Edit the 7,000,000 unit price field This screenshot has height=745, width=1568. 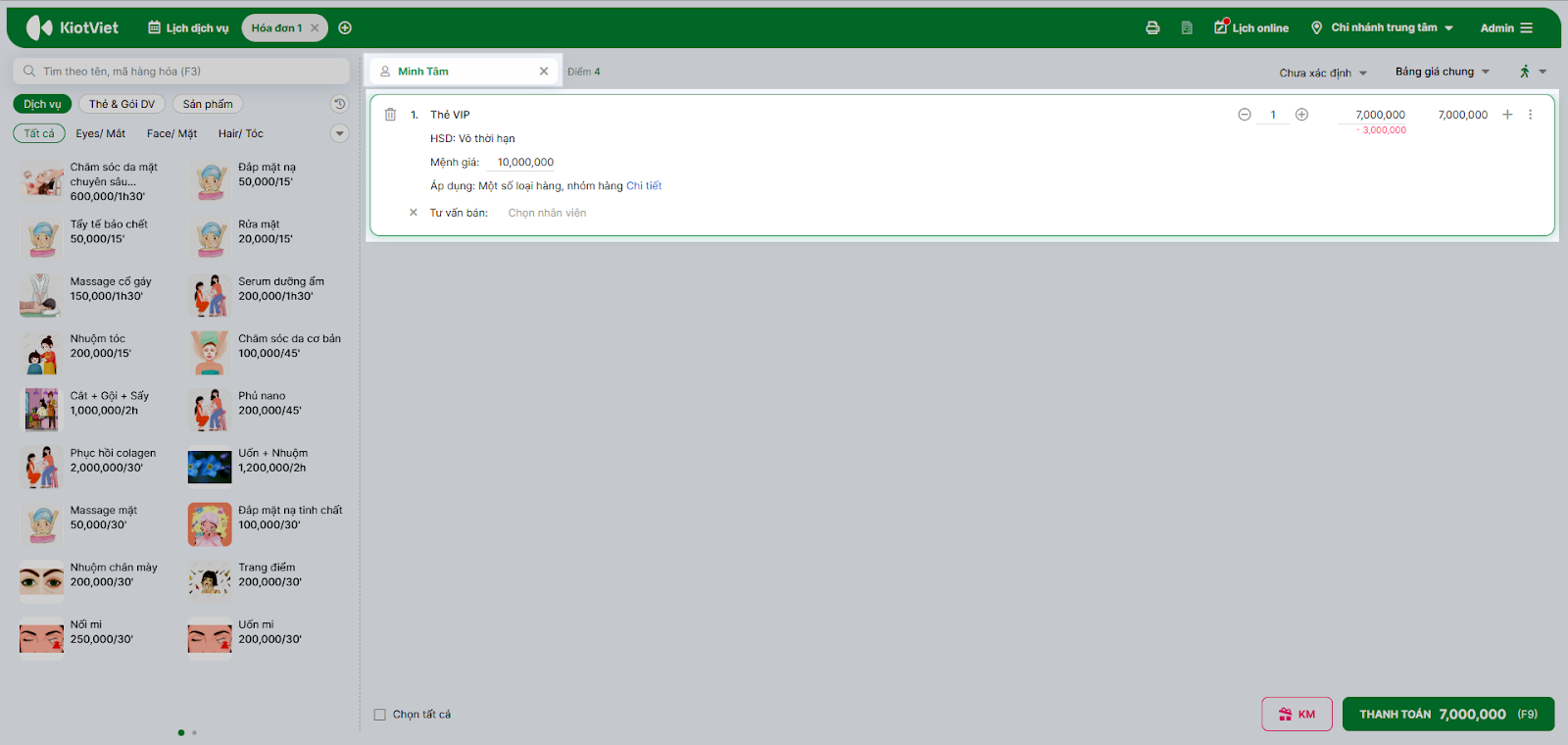point(1374,115)
